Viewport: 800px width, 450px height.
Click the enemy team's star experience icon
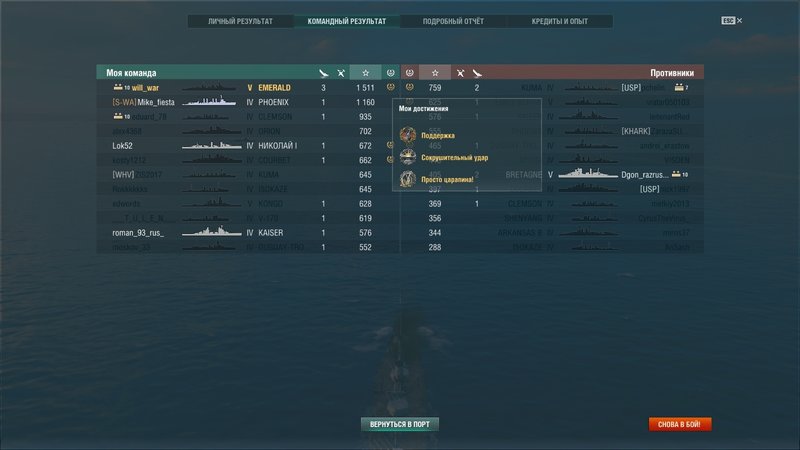coord(435,73)
